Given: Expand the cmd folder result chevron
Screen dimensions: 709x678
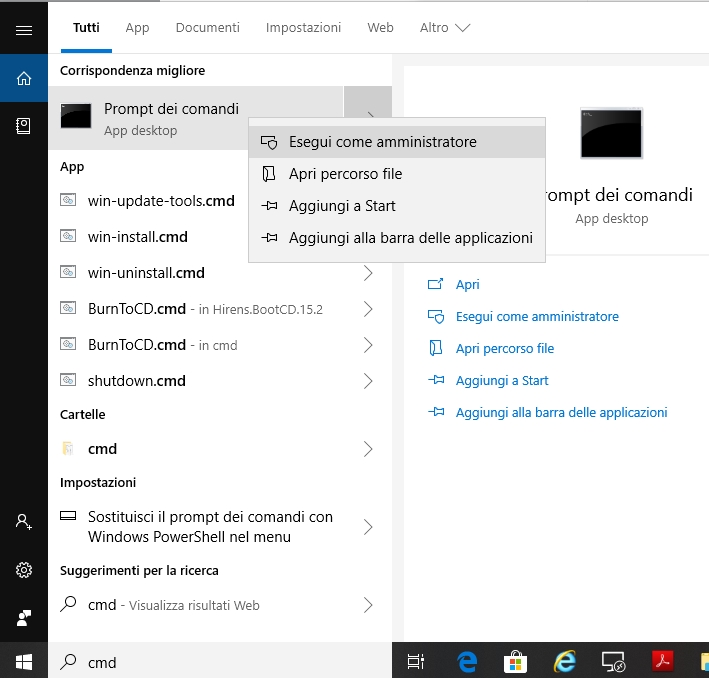Looking at the screenshot, I should pyautogui.click(x=368, y=449).
